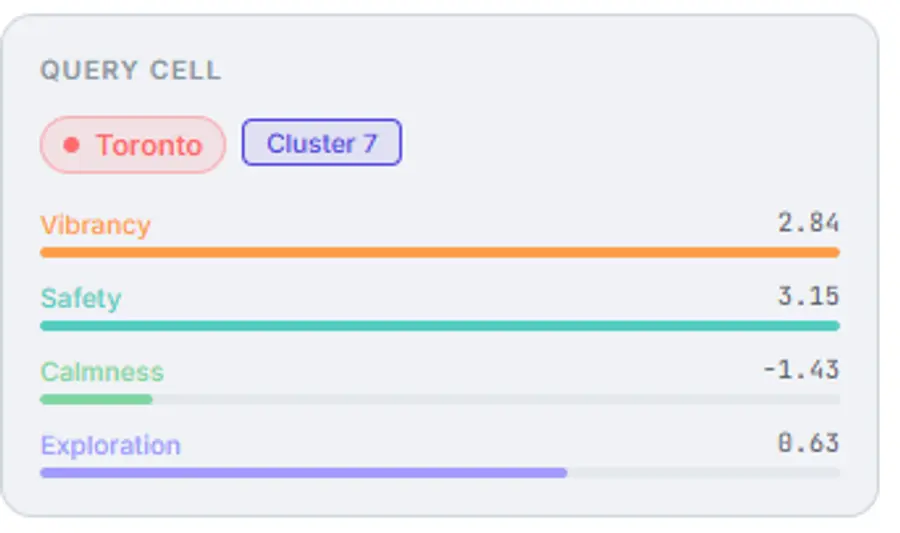Click the gray unfilled Calmness track
The image size is (900, 533).
click(500, 399)
